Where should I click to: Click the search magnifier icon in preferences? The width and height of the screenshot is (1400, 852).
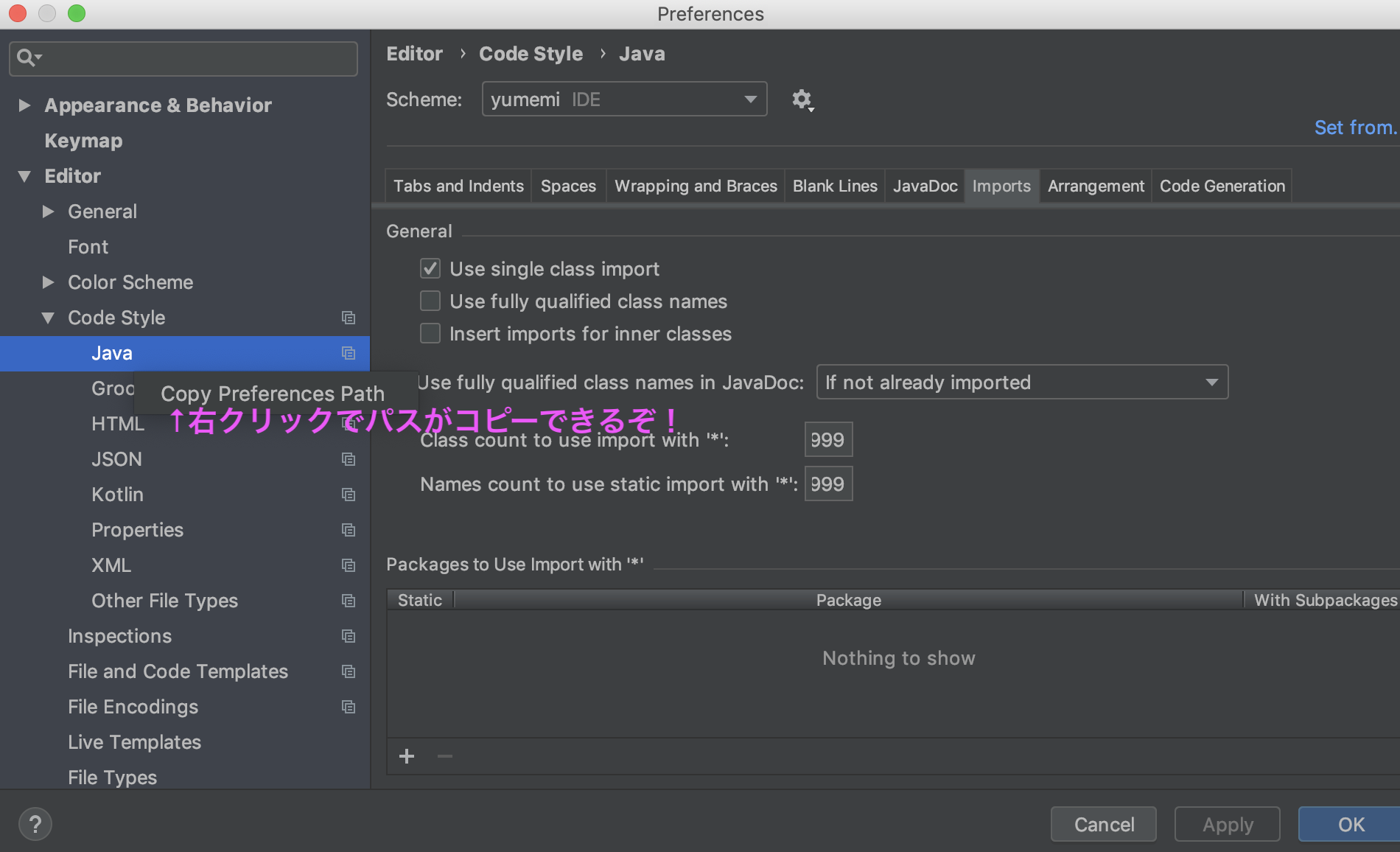28,57
